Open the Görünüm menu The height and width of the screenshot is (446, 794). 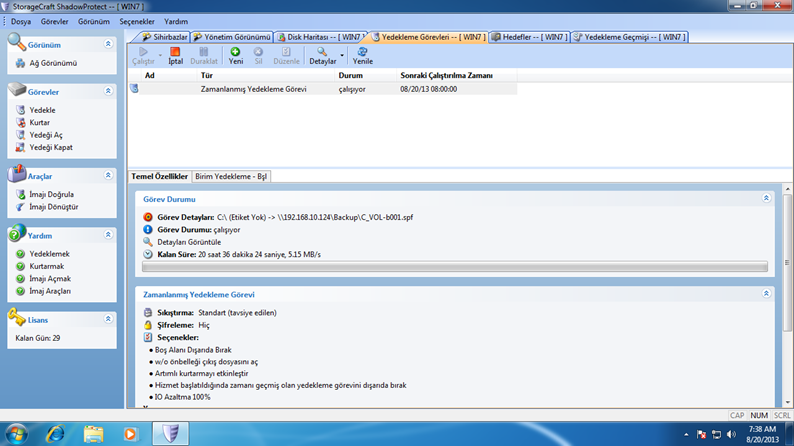click(94, 22)
